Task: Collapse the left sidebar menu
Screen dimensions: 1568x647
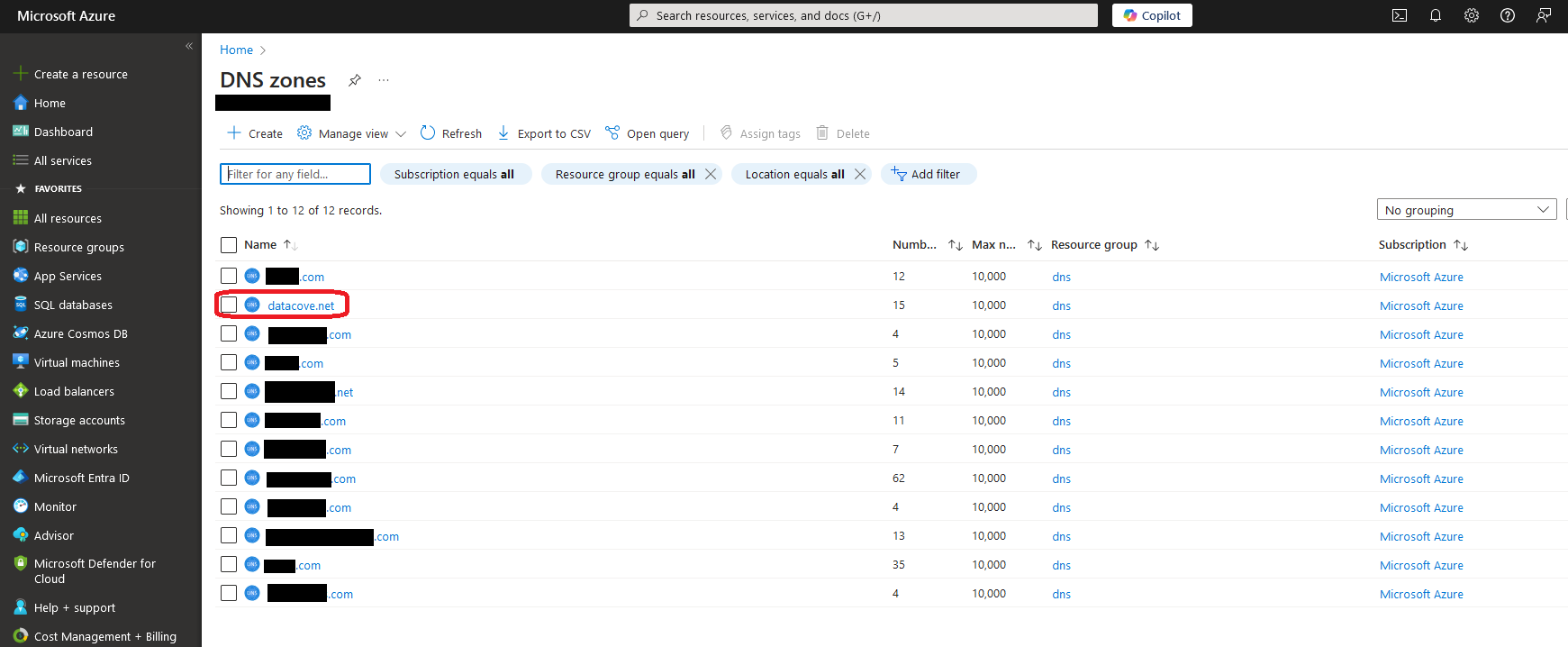Action: [189, 46]
